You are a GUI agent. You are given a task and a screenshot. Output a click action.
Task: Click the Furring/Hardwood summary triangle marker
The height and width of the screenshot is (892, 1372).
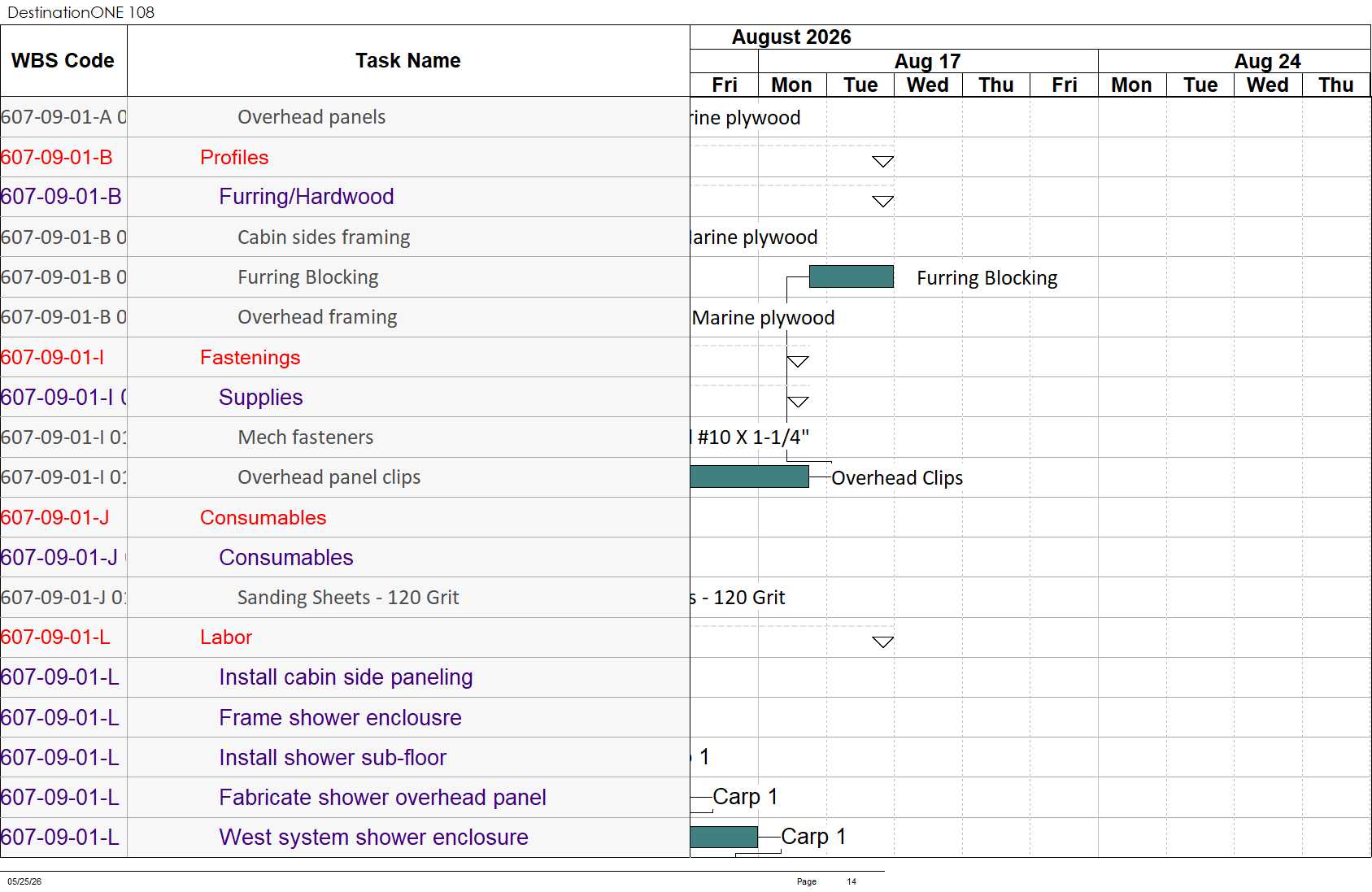pyautogui.click(x=882, y=201)
